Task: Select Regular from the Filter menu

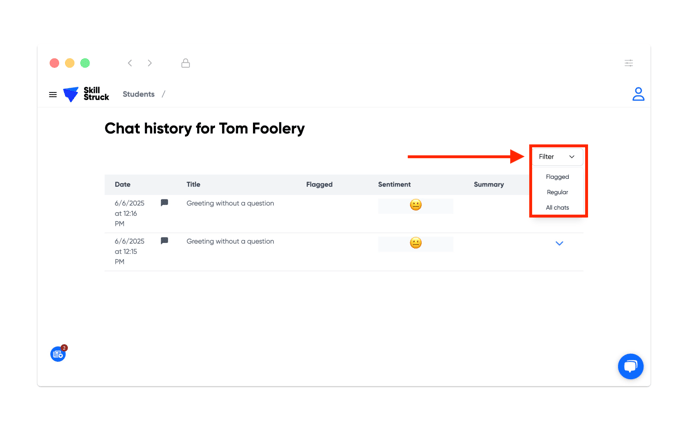Action: coord(557,192)
